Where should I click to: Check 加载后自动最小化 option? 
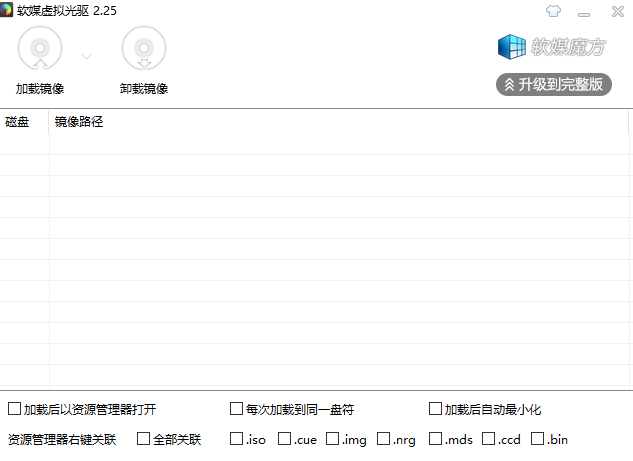435,409
